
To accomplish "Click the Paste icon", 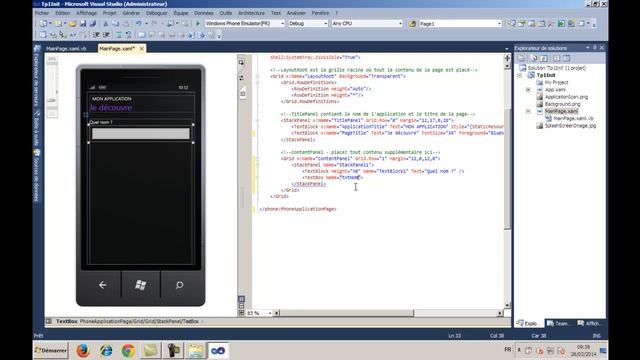I will [x=126, y=24].
